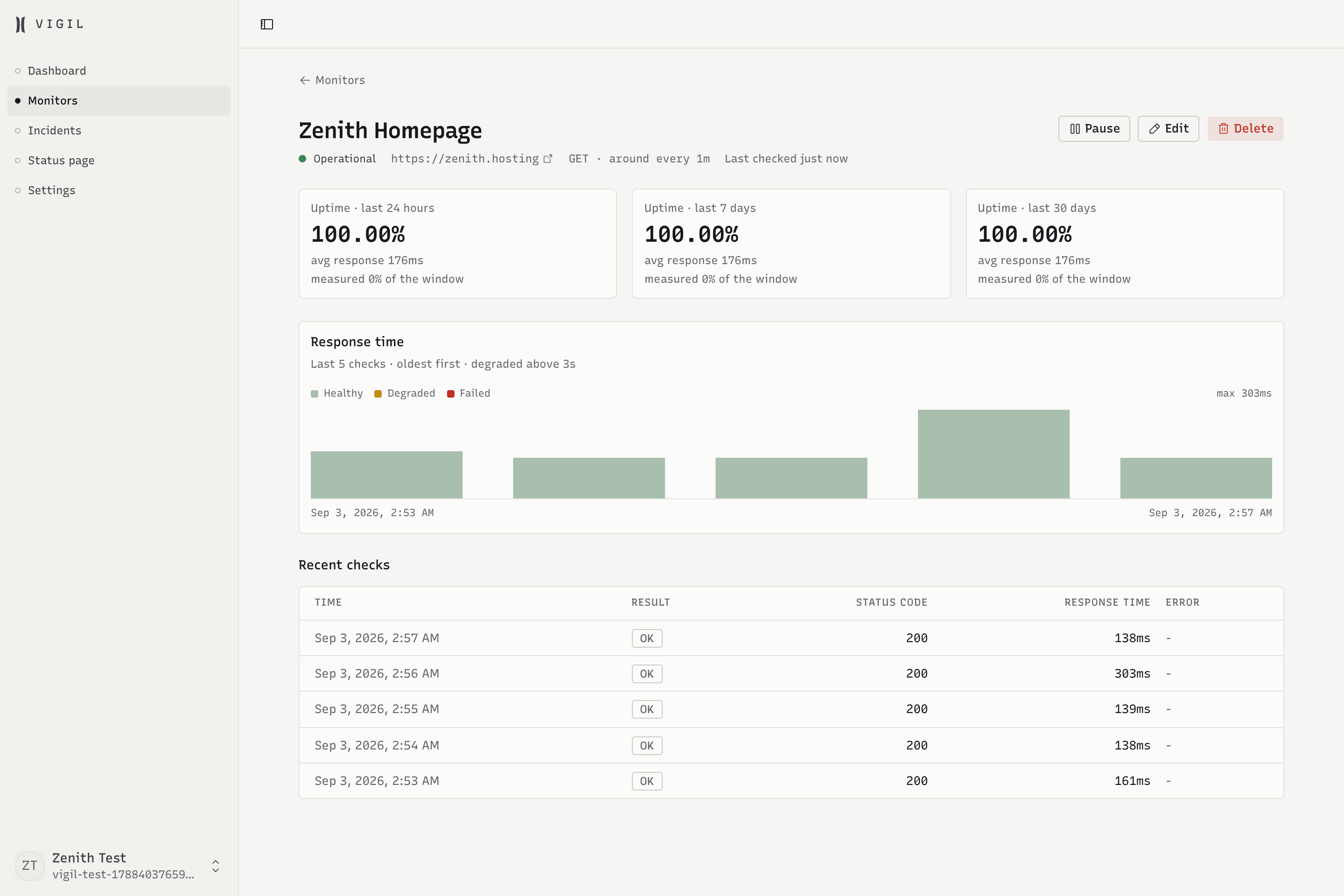
Task: Click the ERROR column header
Action: [x=1182, y=602]
